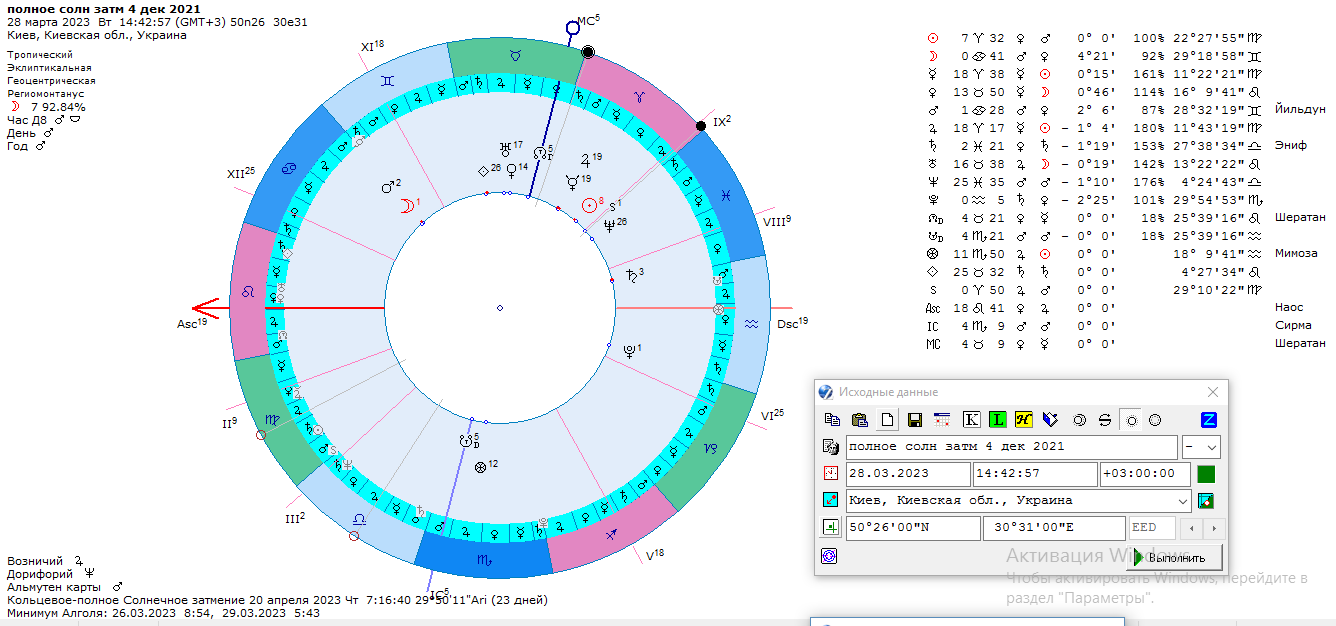This screenshot has height=626, width=1336.
Task: Click the green crosshair coordinates icon
Action: coord(830,527)
